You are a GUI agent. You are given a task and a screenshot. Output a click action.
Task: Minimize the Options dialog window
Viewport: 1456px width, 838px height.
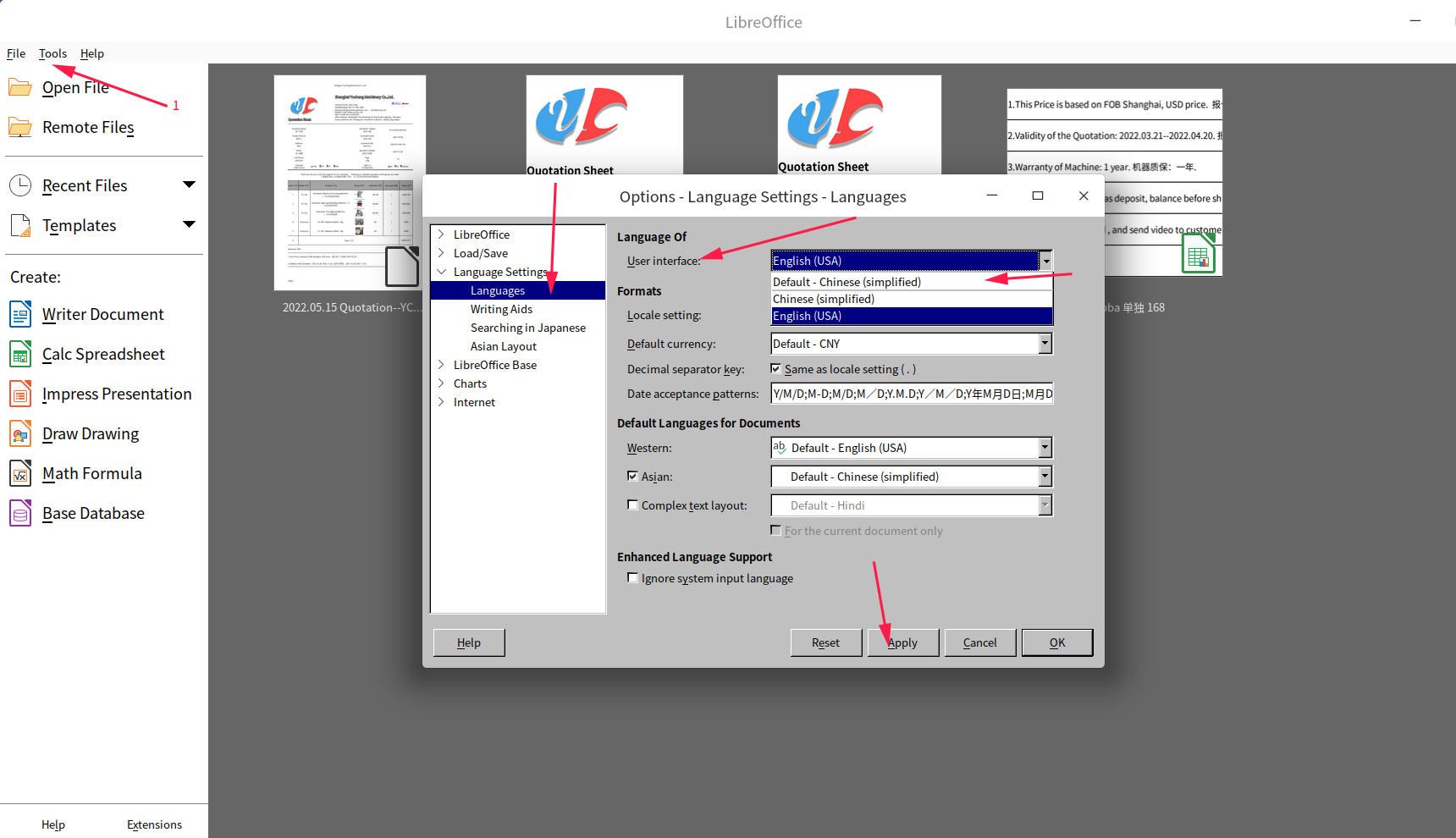click(992, 196)
